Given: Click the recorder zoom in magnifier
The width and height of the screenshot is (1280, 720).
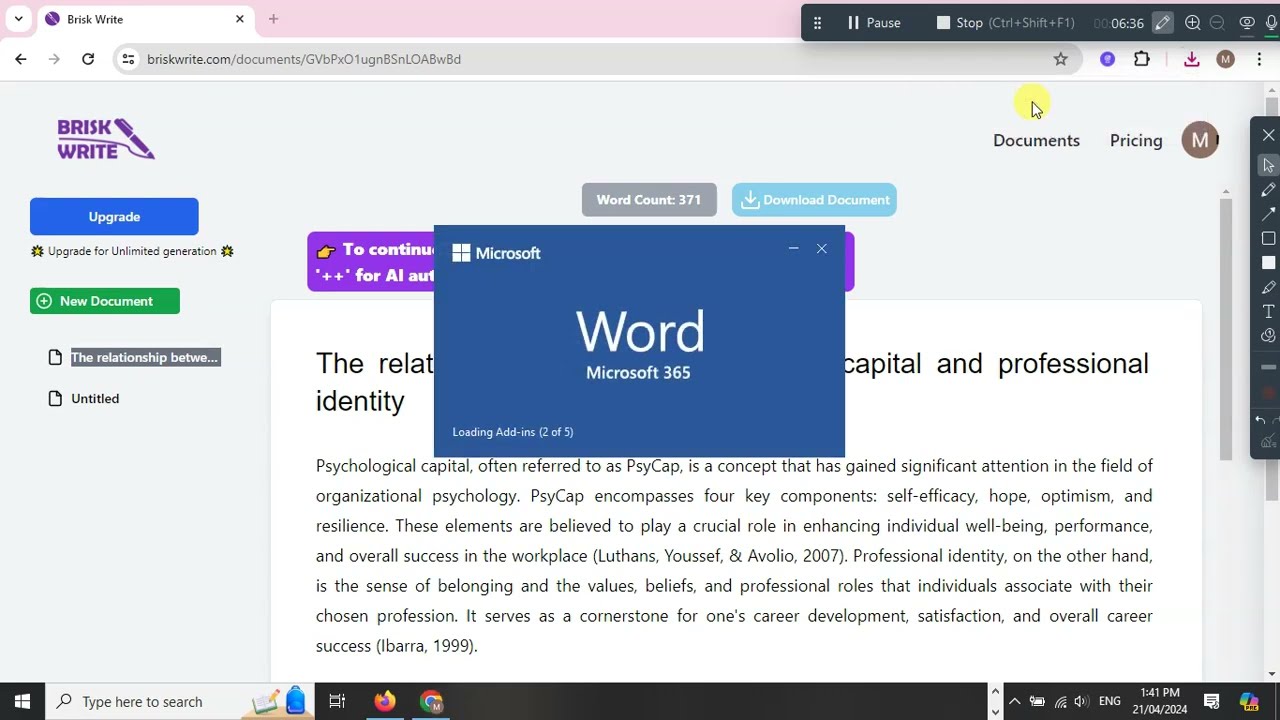Looking at the screenshot, I should click(x=1192, y=22).
